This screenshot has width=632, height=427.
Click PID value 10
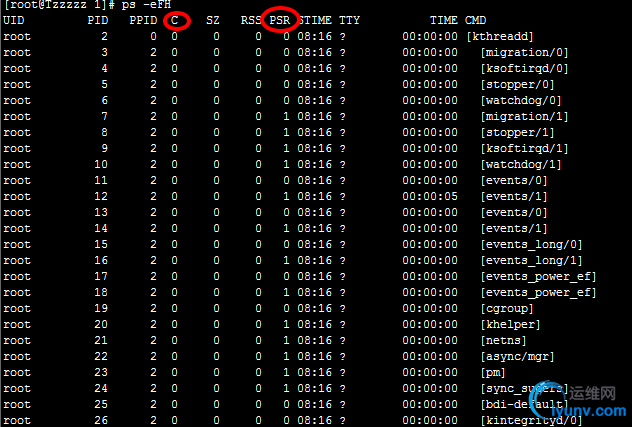101,165
